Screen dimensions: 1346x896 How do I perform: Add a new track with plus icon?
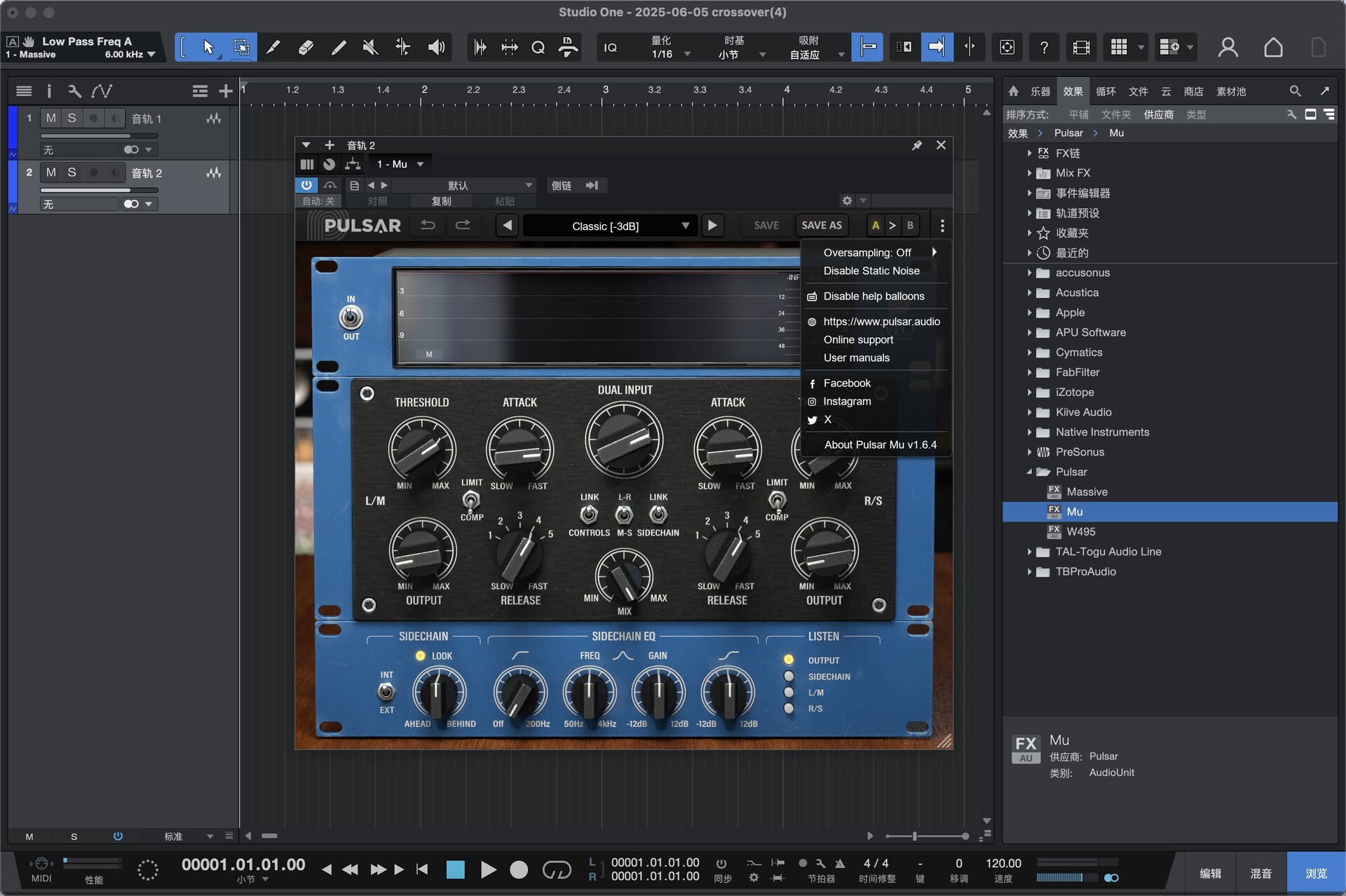[x=225, y=91]
